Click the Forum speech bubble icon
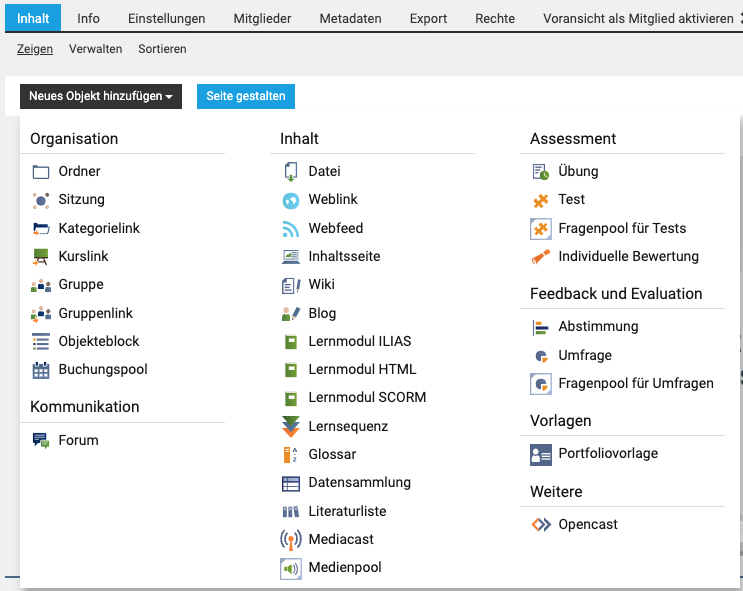The image size is (743, 591). coord(41,441)
